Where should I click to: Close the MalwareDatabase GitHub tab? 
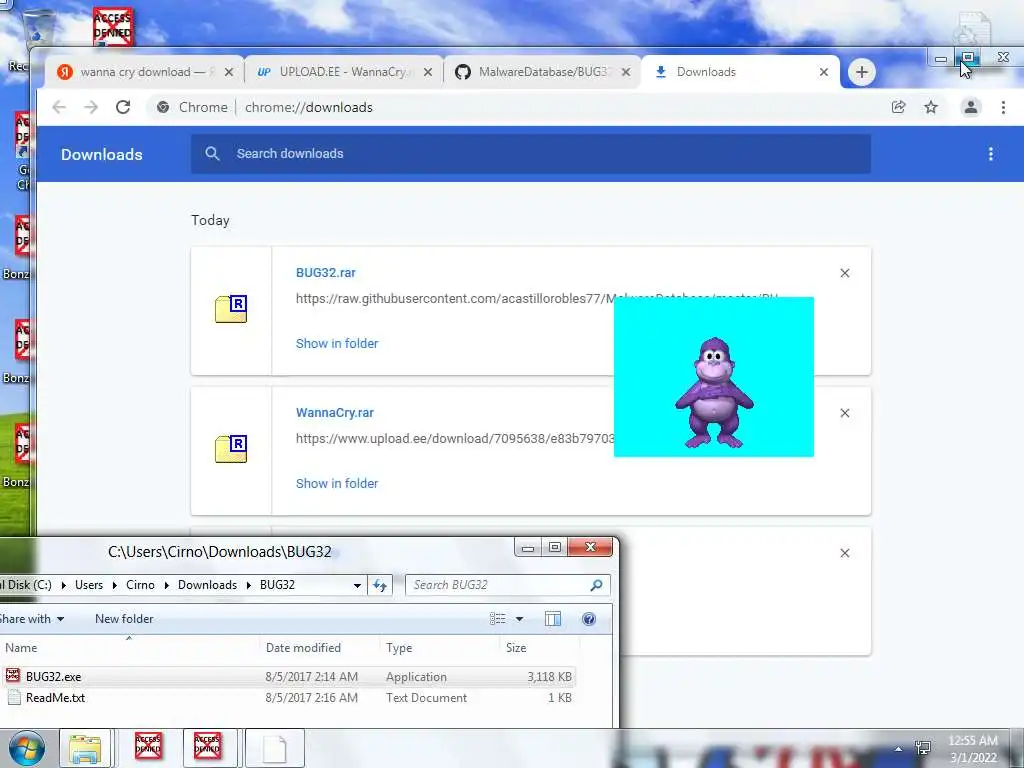click(x=626, y=72)
